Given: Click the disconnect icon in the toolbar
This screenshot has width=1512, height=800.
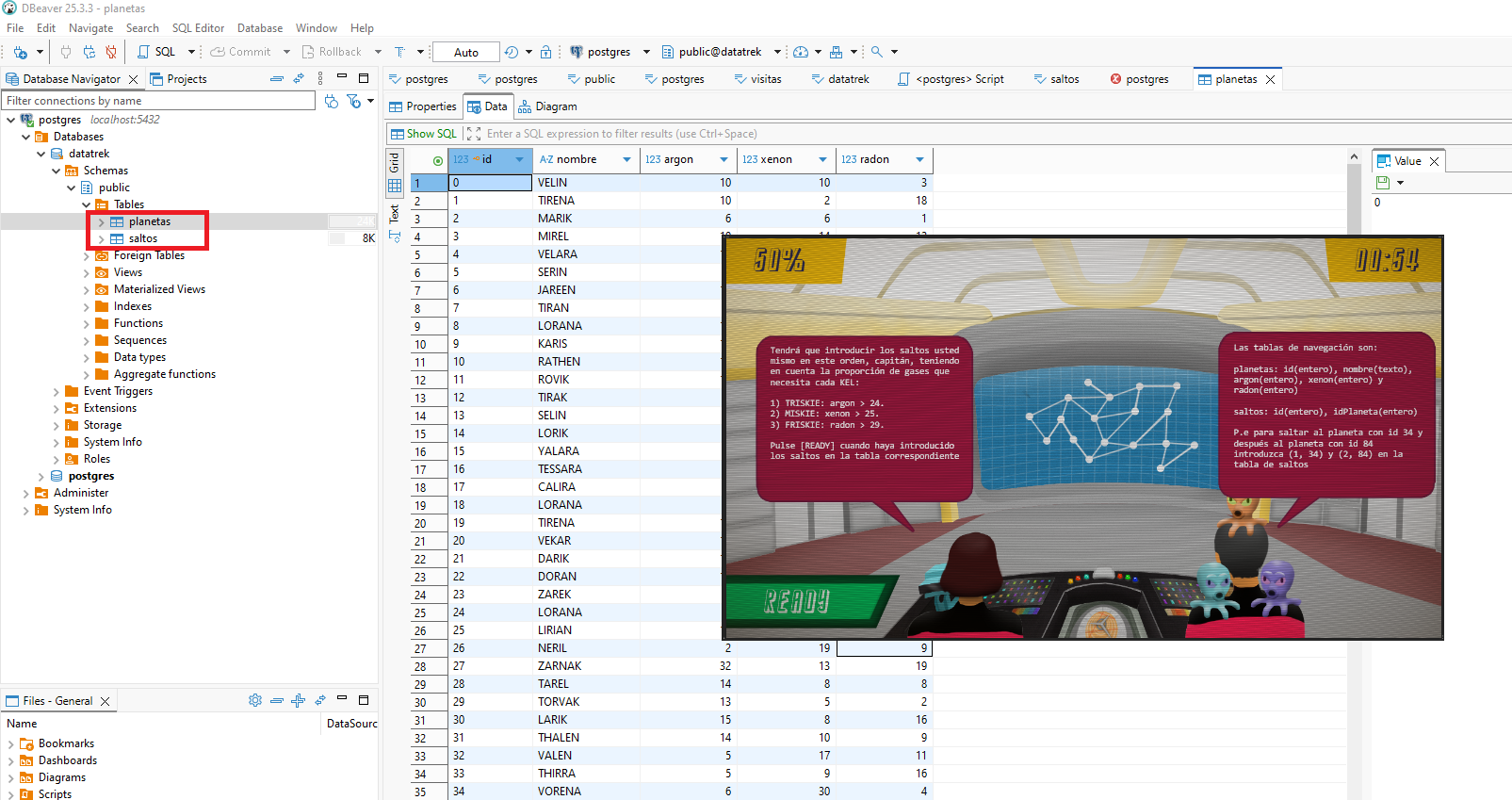Looking at the screenshot, I should pyautogui.click(x=111, y=52).
